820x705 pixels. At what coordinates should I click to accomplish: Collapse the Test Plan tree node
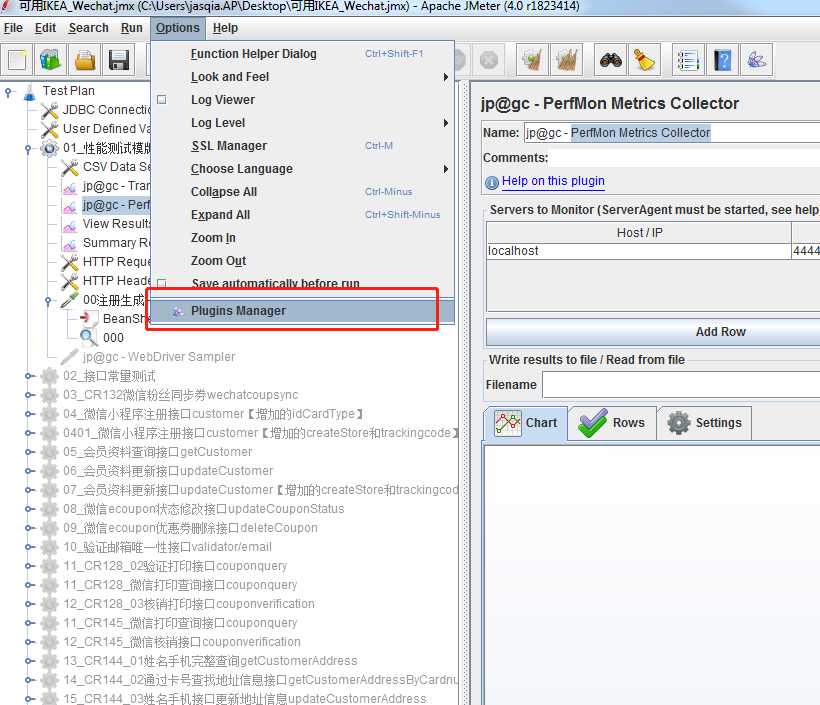click(9, 92)
